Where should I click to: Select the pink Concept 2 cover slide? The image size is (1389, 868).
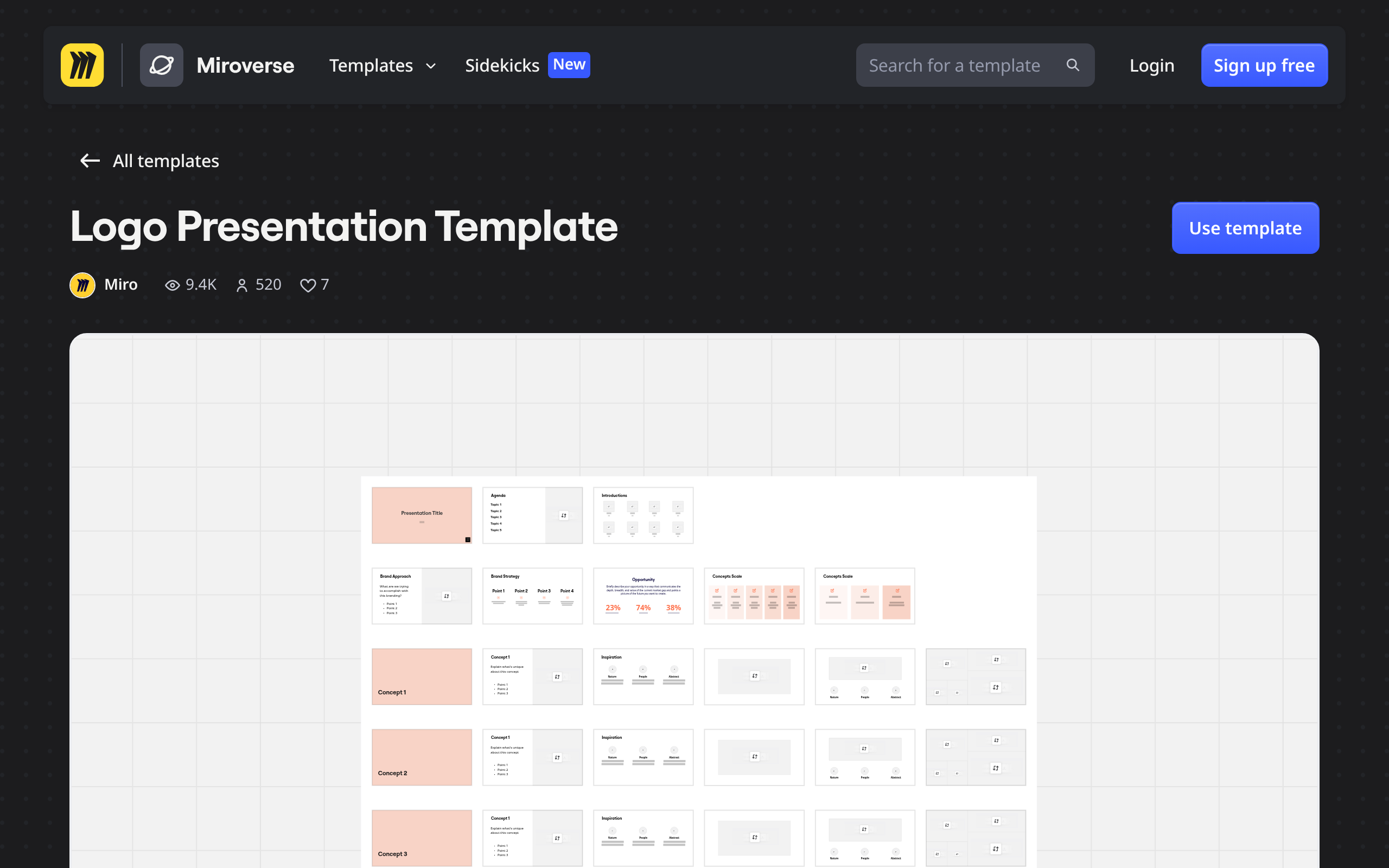click(x=422, y=757)
